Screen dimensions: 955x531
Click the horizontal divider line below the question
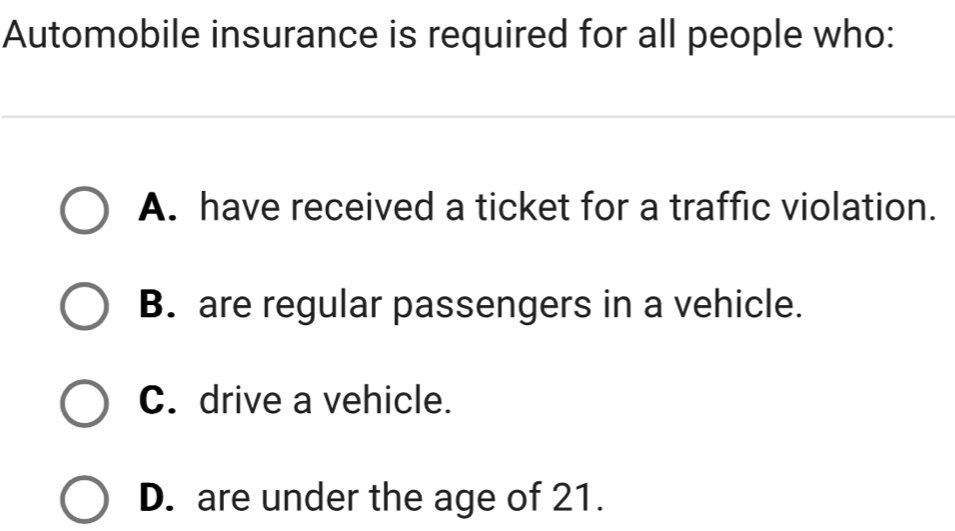(478, 116)
